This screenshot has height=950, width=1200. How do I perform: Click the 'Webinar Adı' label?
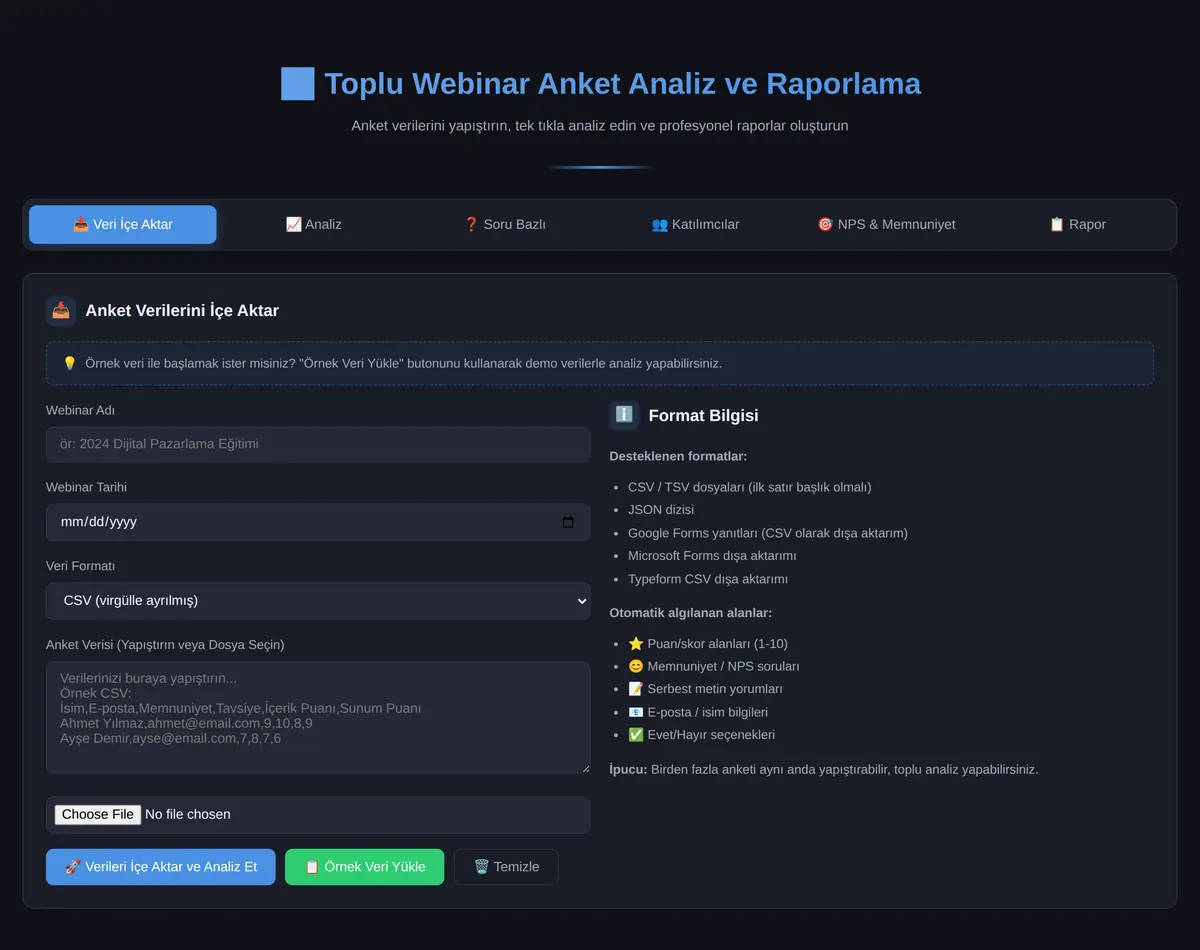pyautogui.click(x=80, y=410)
